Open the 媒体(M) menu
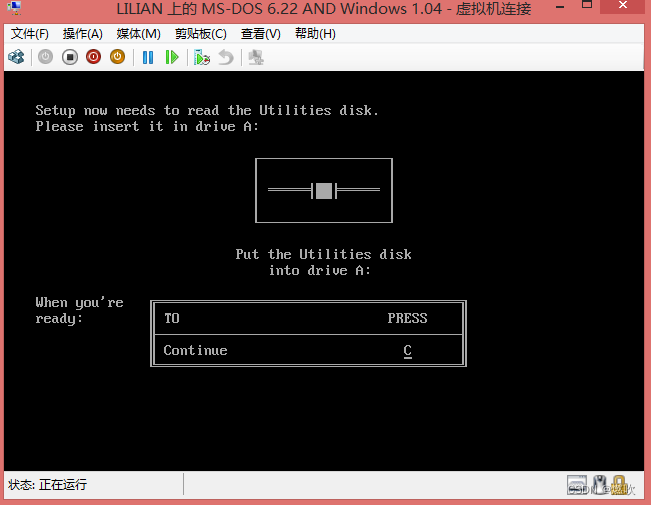The width and height of the screenshot is (651, 505). (139, 34)
